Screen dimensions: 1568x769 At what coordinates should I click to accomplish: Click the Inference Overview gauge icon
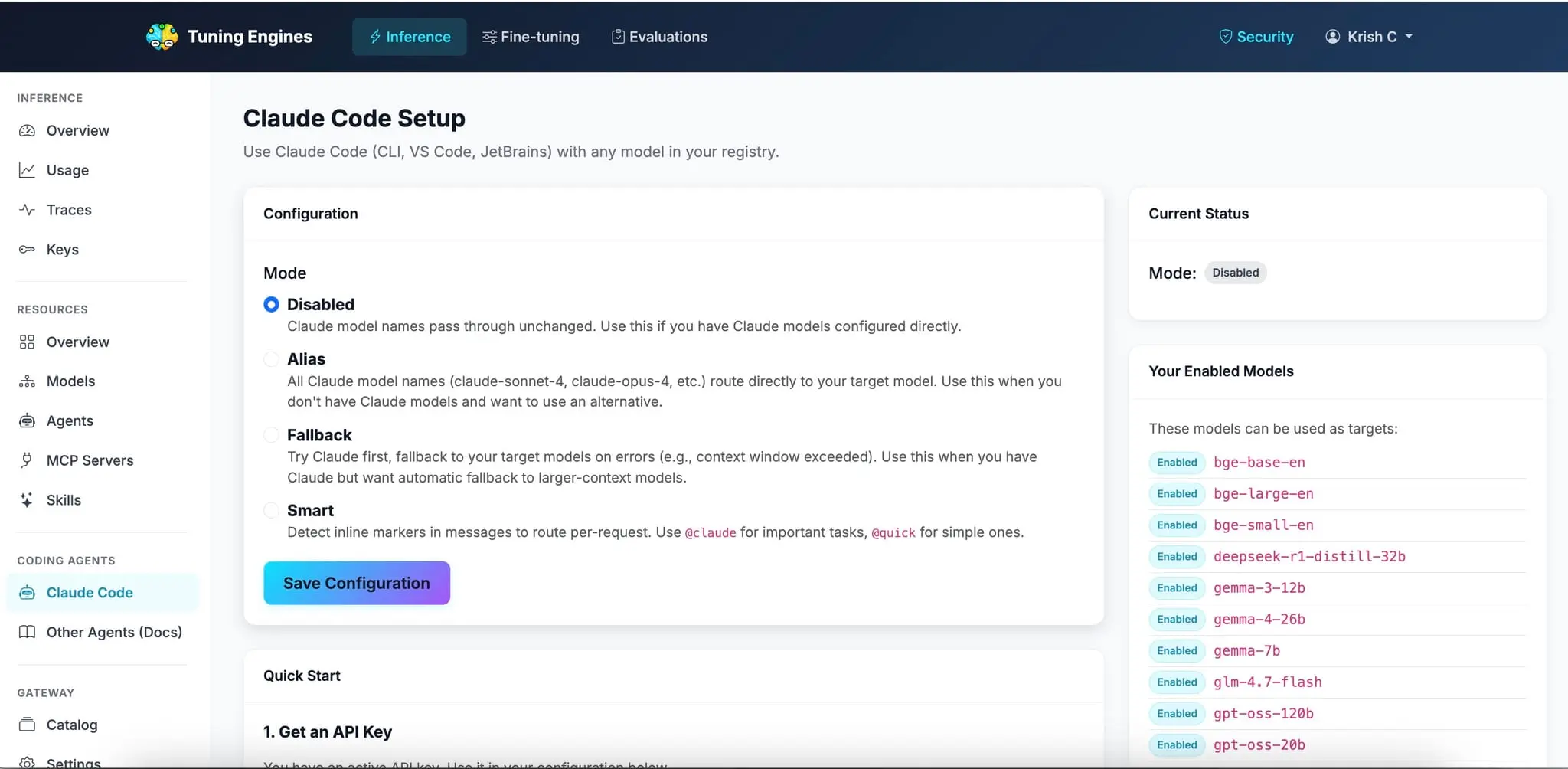point(27,131)
